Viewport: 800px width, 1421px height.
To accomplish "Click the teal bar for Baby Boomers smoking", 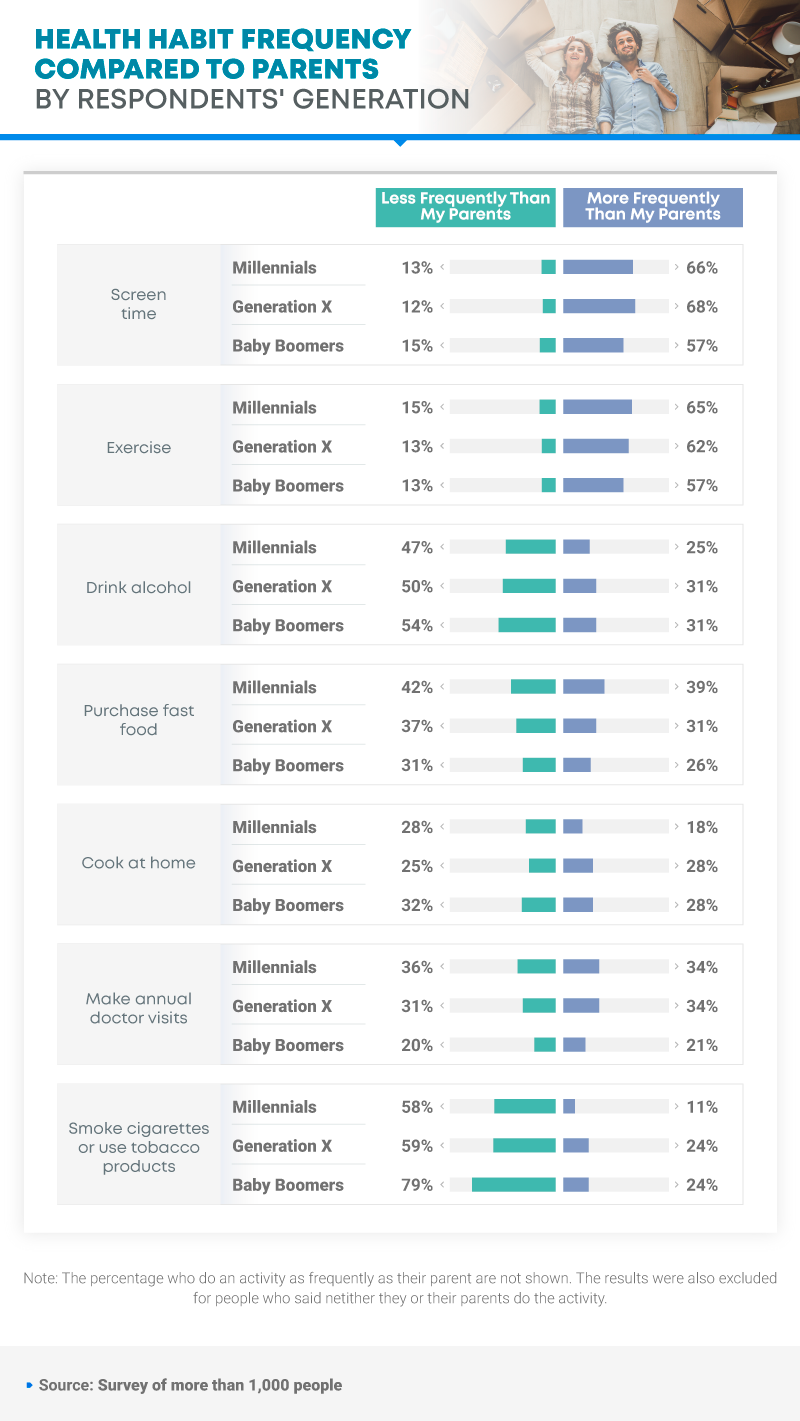I will [514, 1185].
